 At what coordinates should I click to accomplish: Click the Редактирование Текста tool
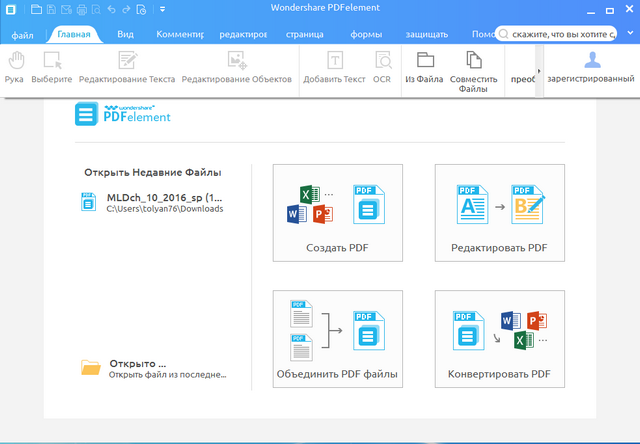[x=125, y=66]
